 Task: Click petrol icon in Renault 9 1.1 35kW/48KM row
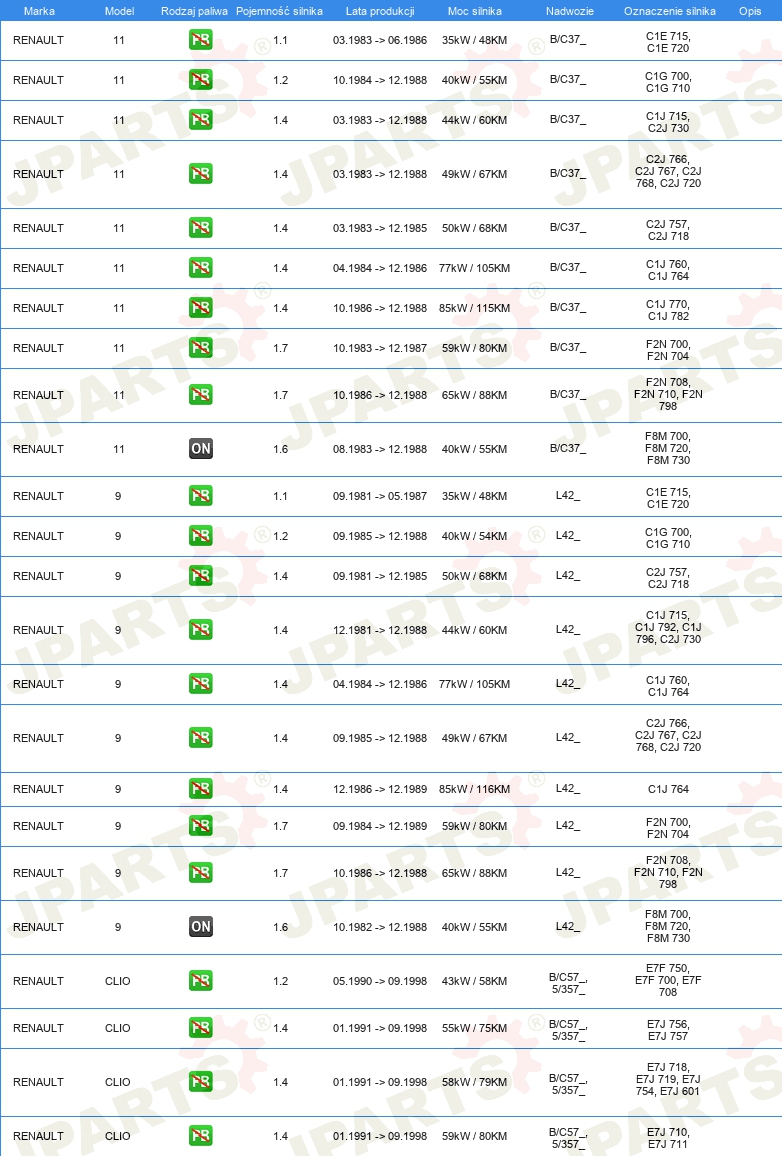200,495
